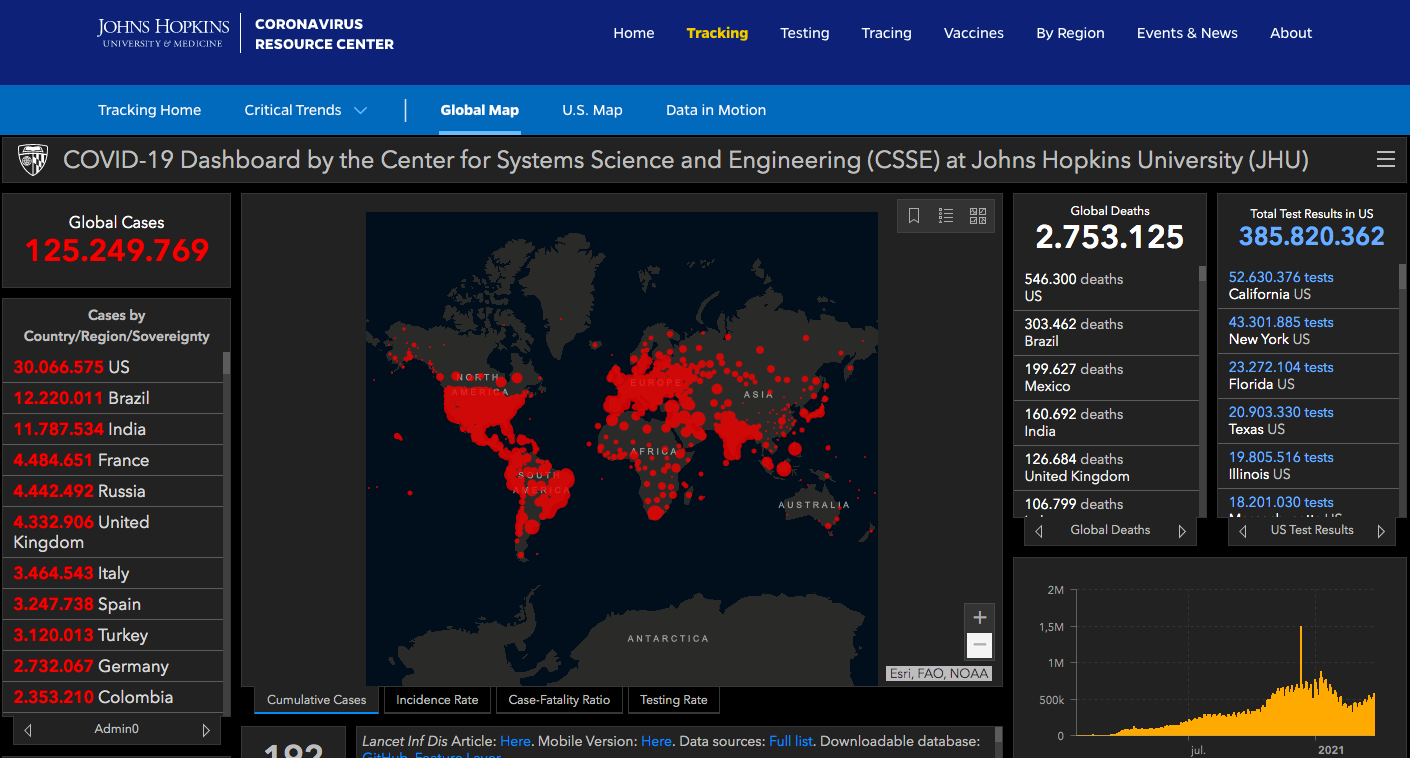Advance the US Test Results panel forward
This screenshot has width=1410, height=758.
1381,531
